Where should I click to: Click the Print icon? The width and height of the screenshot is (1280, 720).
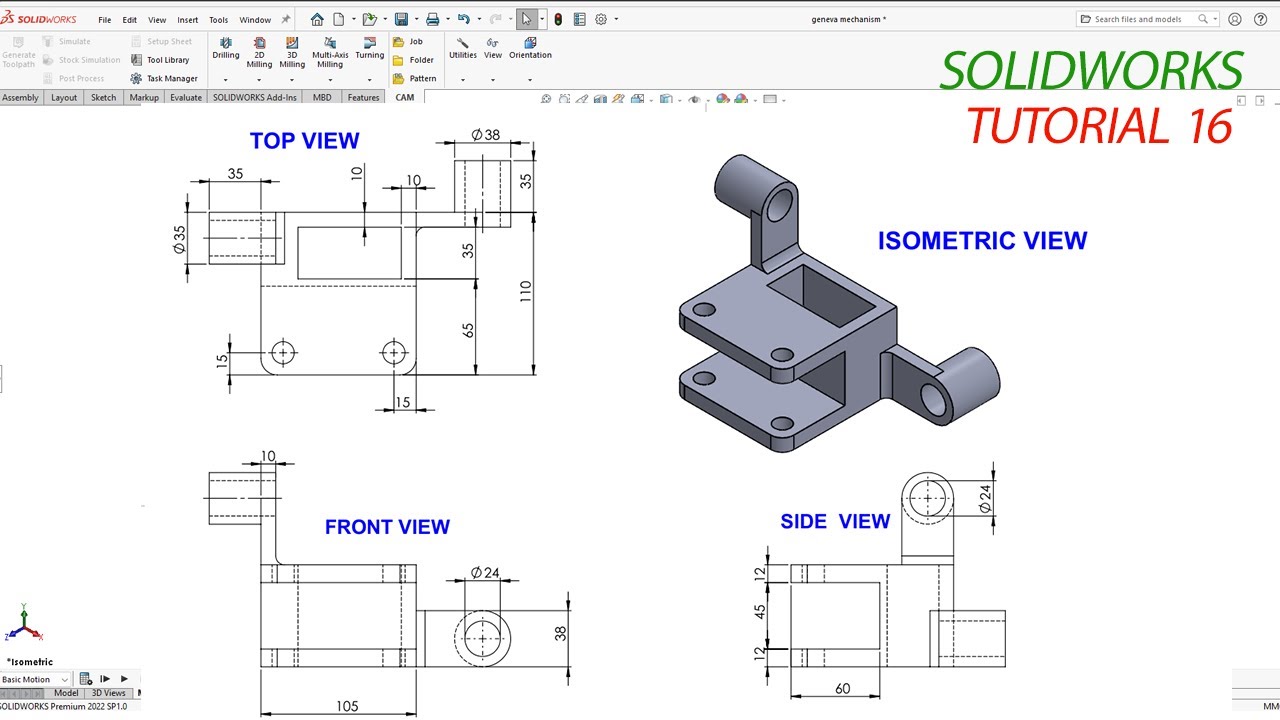(x=432, y=19)
